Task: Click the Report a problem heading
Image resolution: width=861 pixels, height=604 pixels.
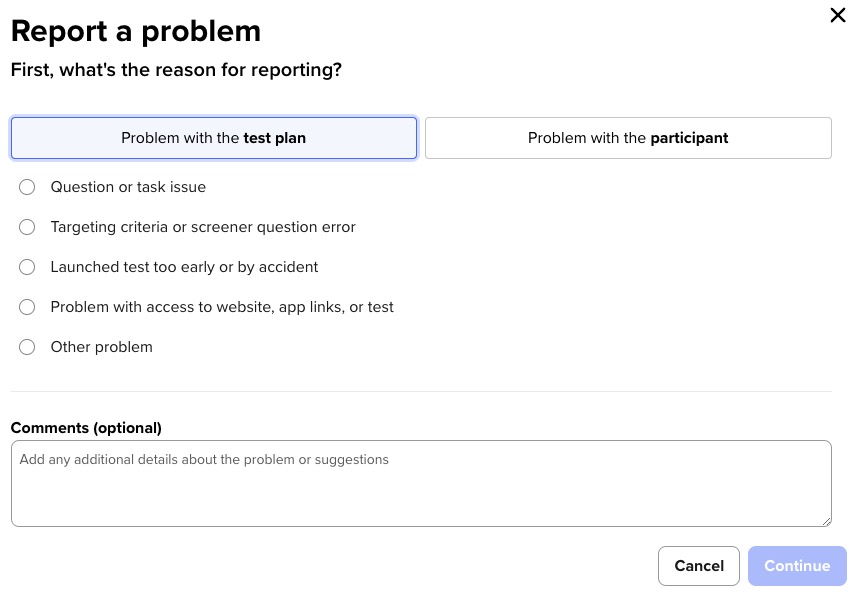Action: tap(136, 31)
